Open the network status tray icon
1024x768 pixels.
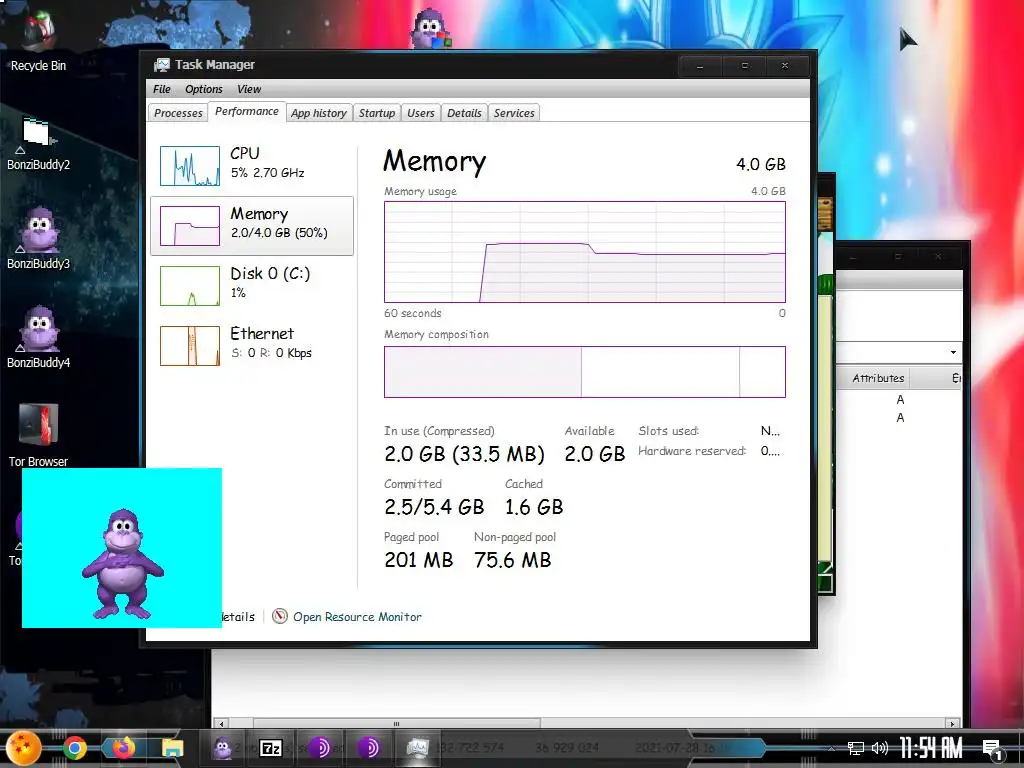(x=856, y=748)
